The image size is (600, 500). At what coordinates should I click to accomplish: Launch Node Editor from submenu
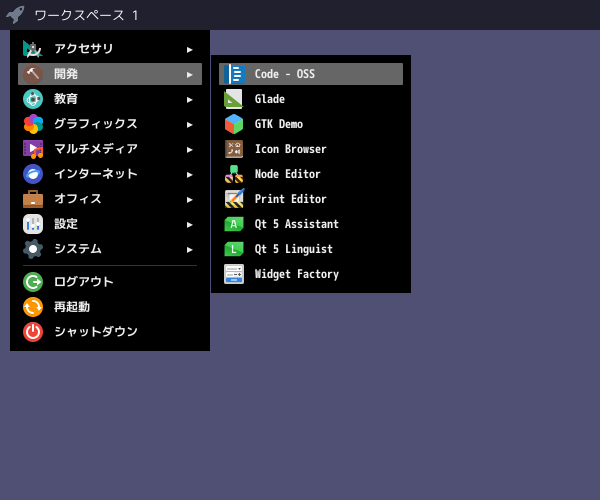(311, 174)
